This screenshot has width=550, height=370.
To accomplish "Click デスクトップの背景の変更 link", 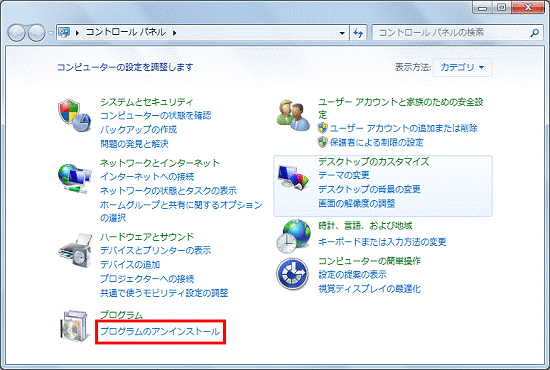I will 369,189.
